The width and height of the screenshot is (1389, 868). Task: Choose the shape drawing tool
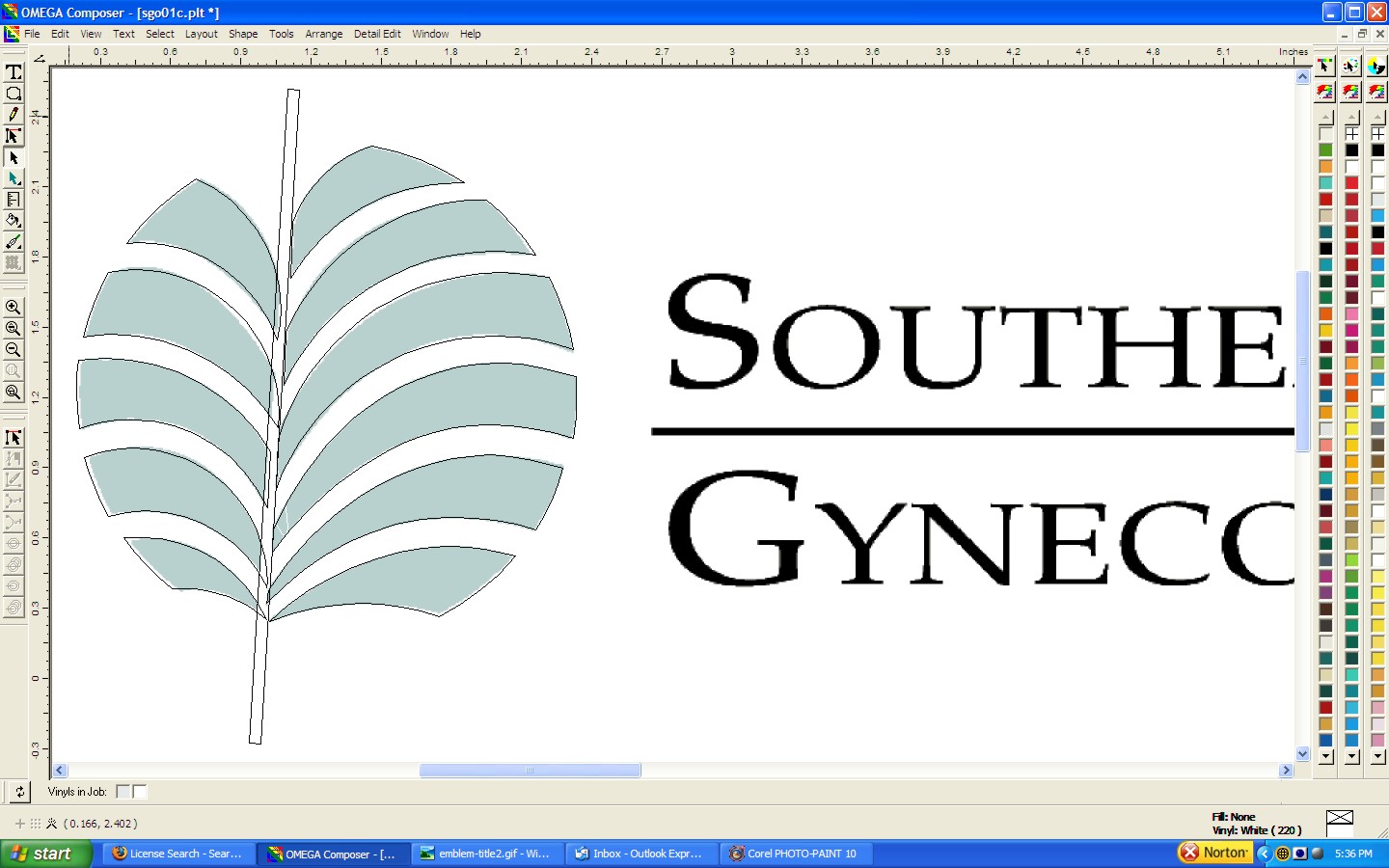pyautogui.click(x=14, y=94)
